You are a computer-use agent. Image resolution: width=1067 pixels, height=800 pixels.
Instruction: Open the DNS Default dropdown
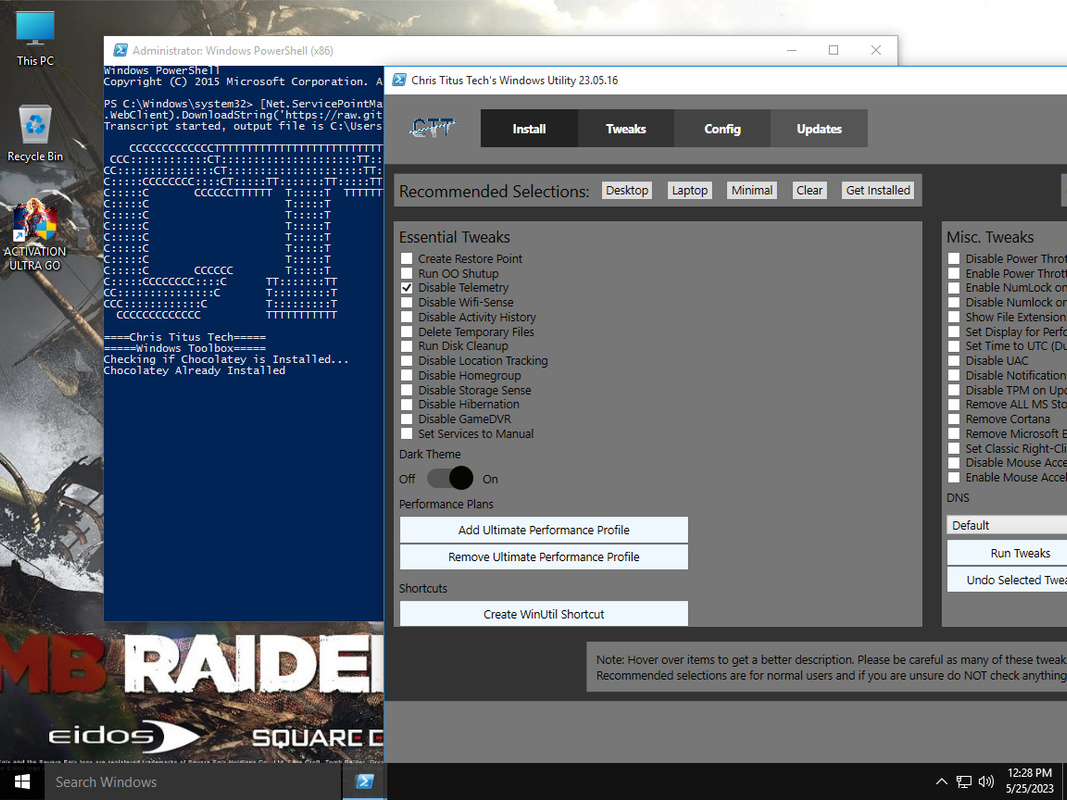pos(1006,525)
